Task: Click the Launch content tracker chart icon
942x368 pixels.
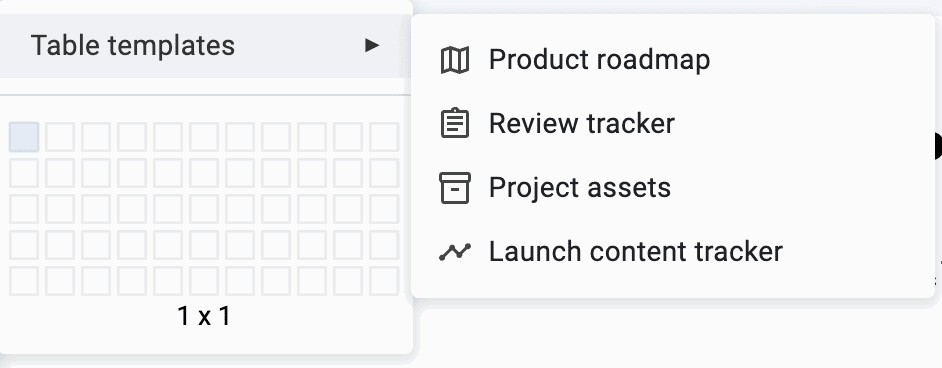Action: [455, 252]
